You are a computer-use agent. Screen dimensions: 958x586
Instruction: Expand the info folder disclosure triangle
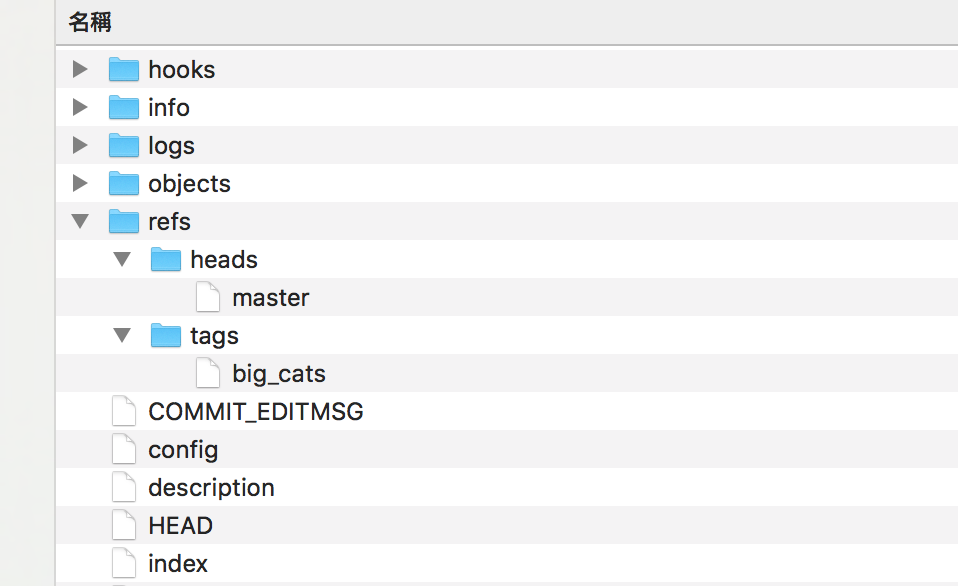[79, 107]
